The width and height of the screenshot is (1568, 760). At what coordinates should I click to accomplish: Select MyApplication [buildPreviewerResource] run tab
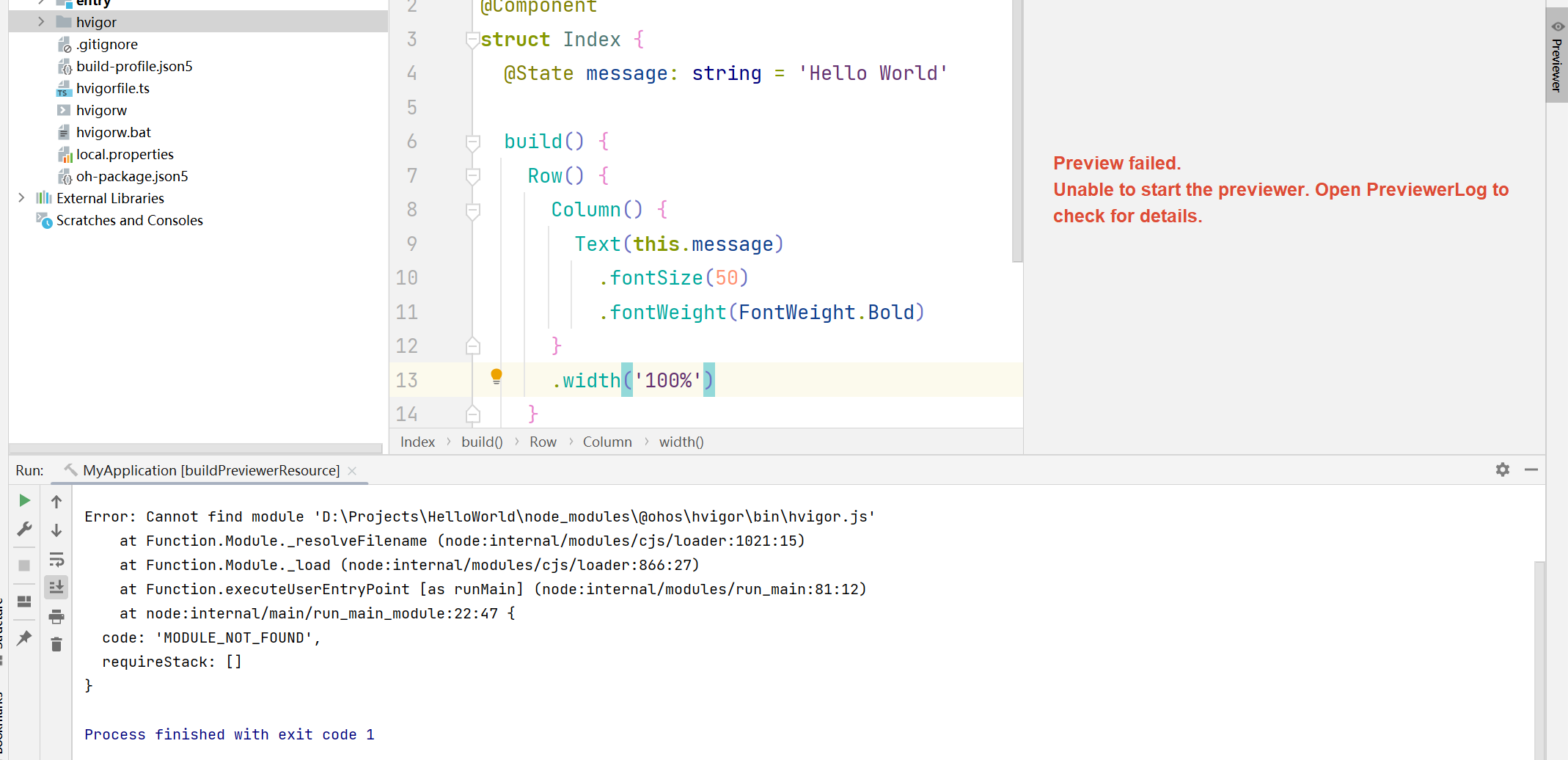[x=211, y=470]
